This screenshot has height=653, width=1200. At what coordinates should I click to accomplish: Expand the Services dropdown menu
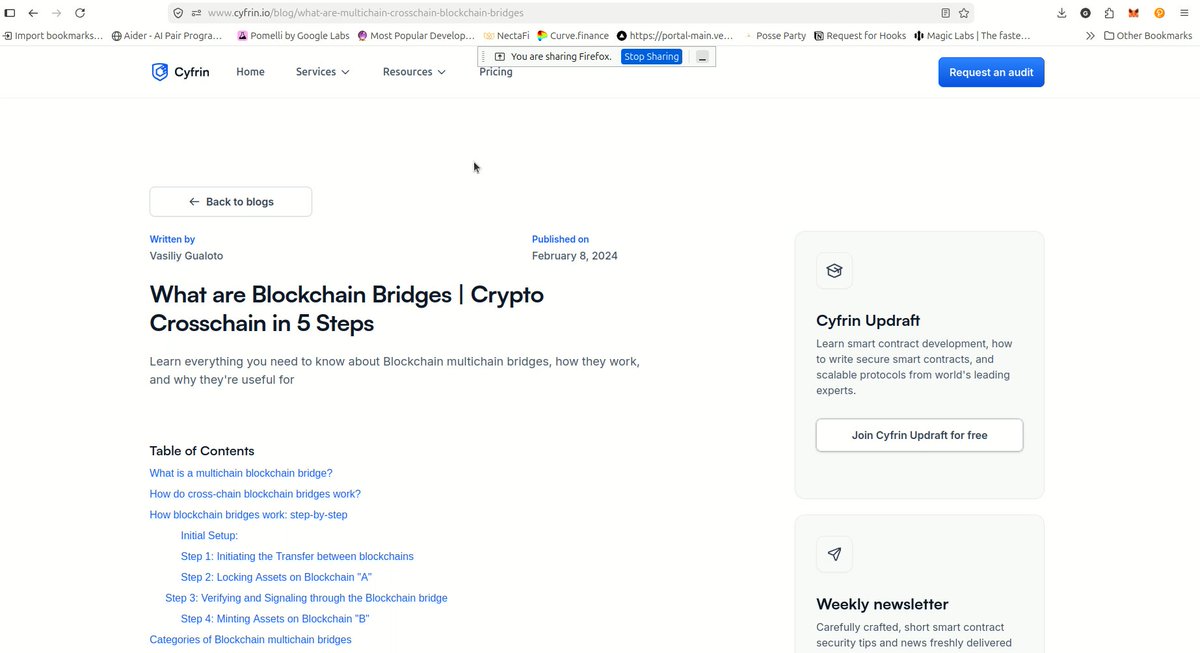click(x=322, y=72)
